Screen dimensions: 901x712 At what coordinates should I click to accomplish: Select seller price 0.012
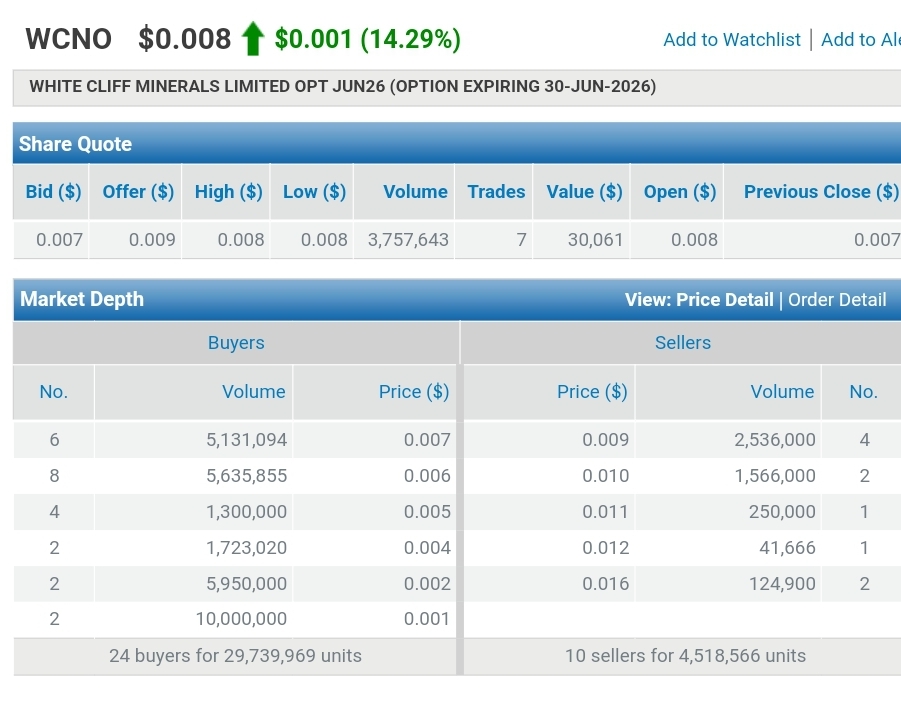tap(606, 548)
